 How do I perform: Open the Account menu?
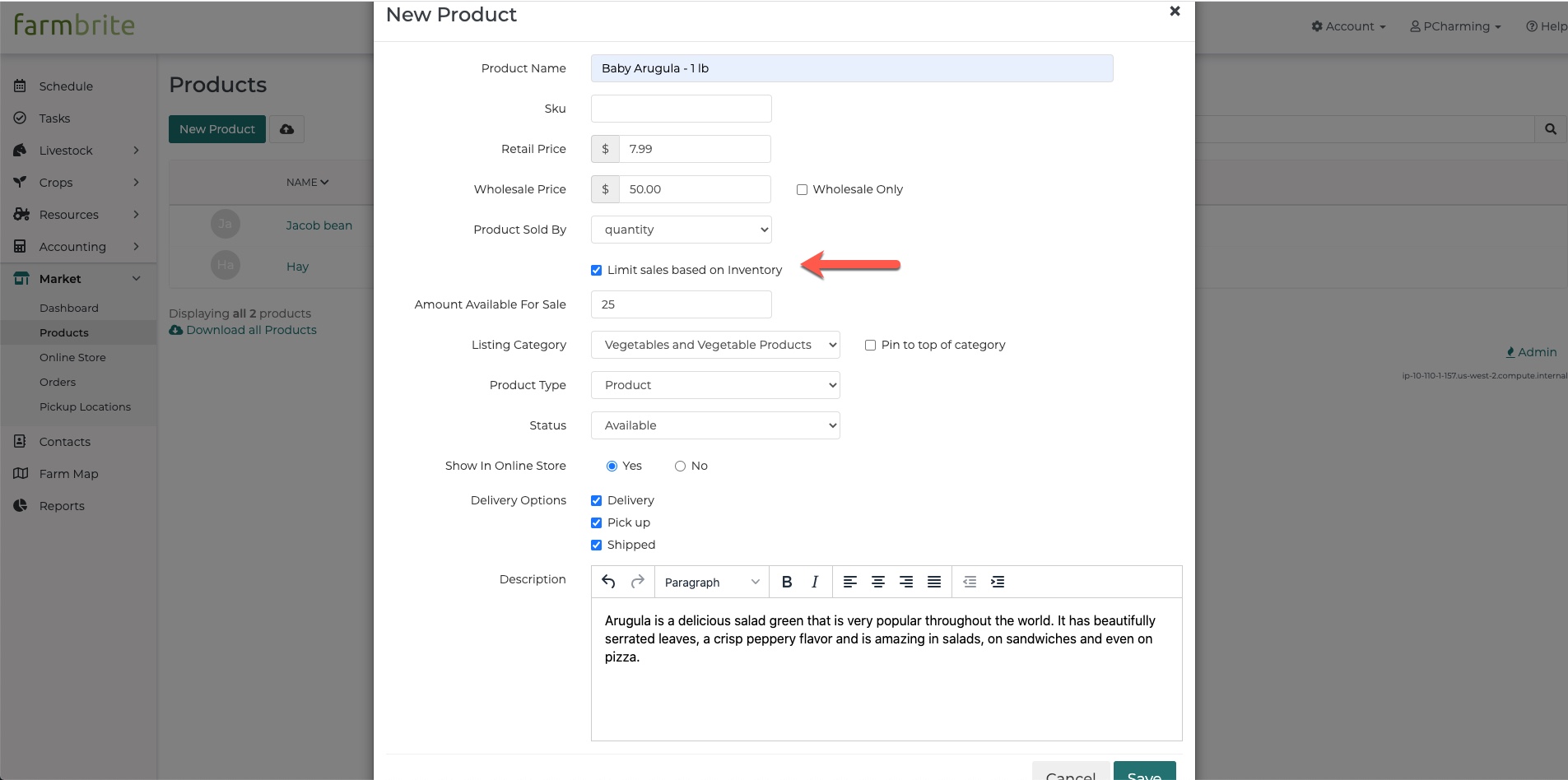pyautogui.click(x=1348, y=26)
